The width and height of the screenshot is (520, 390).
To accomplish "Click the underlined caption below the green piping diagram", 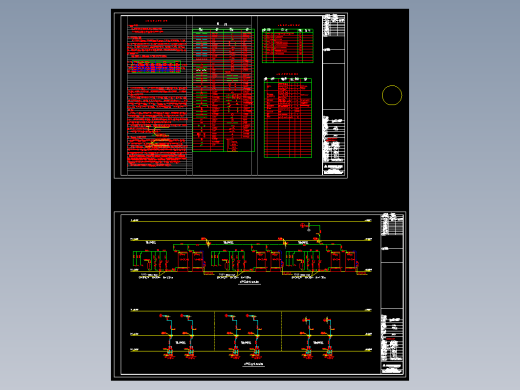I will pyautogui.click(x=250, y=282).
